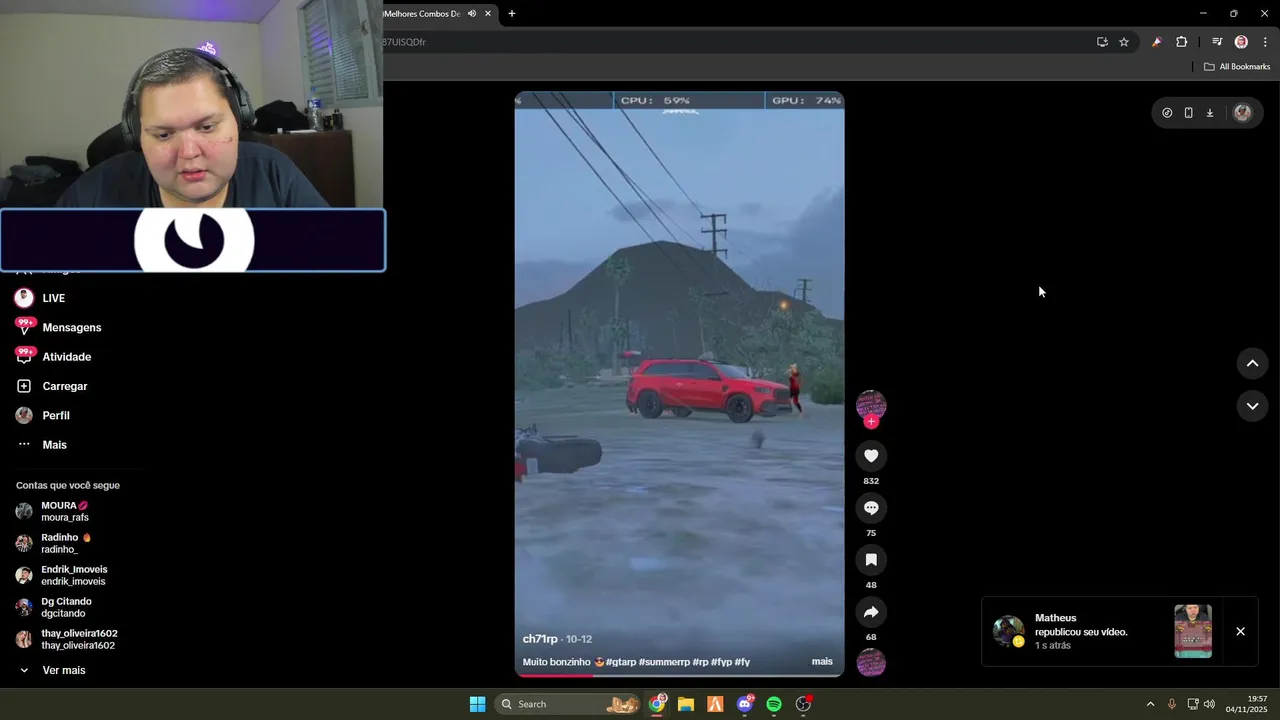Open Spotify from the taskbar

point(774,704)
